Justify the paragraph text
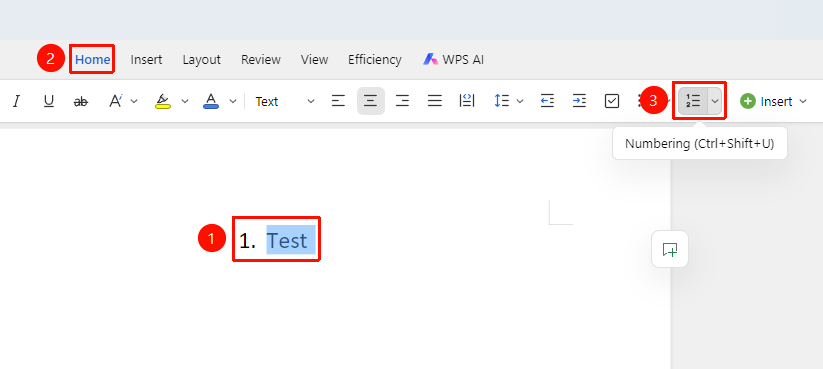This screenshot has width=823, height=369. pos(435,101)
